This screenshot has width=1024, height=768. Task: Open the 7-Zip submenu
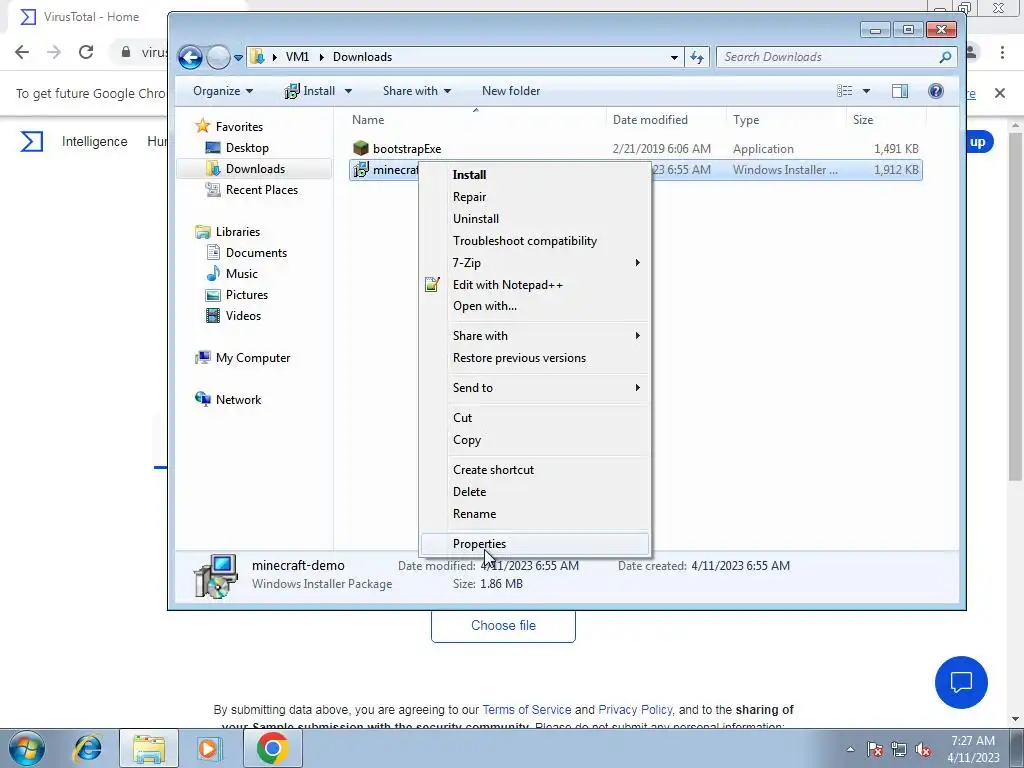pyautogui.click(x=536, y=263)
